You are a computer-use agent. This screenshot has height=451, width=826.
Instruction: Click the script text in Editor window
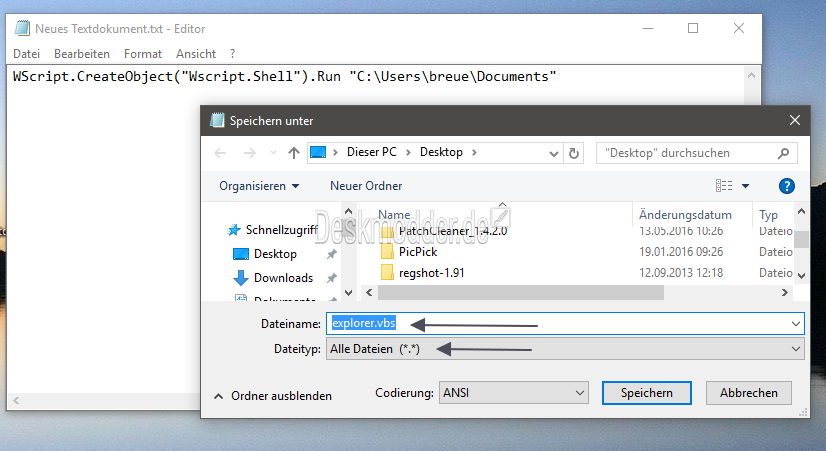[284, 77]
